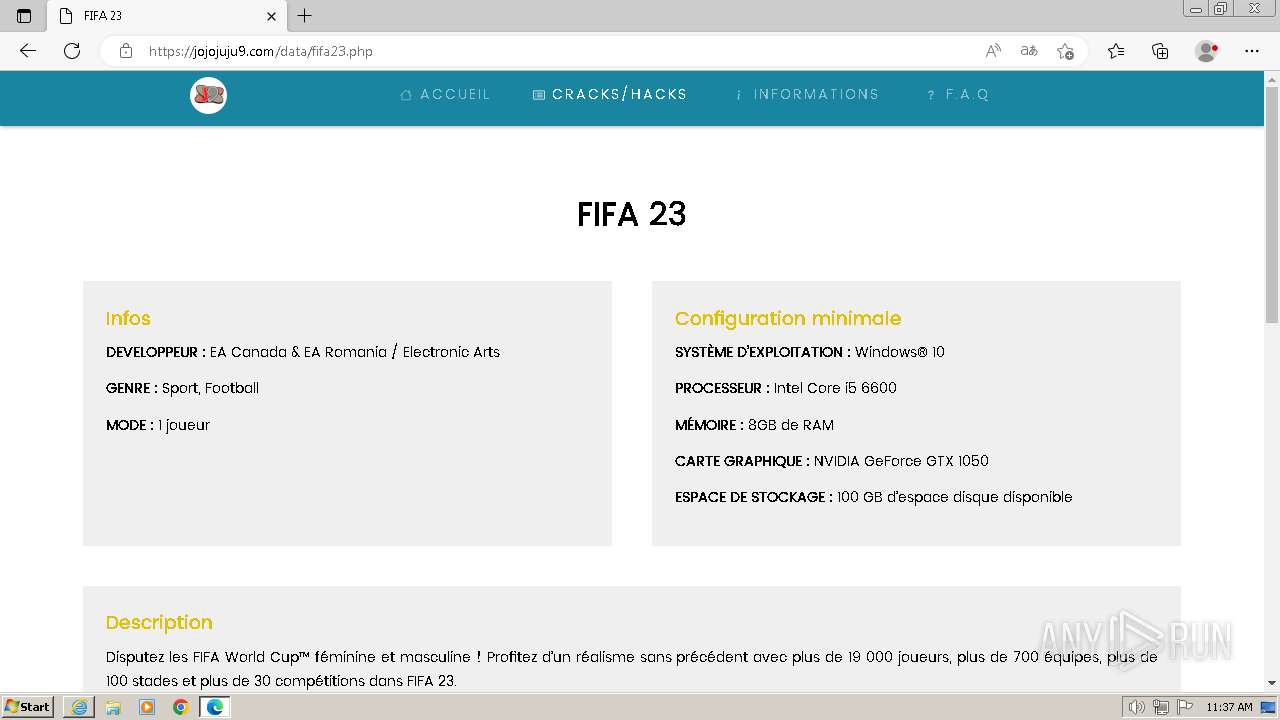
Task: Click the PROCESSEUR Intel Core i5 6600 line
Action: pyautogui.click(x=786, y=388)
